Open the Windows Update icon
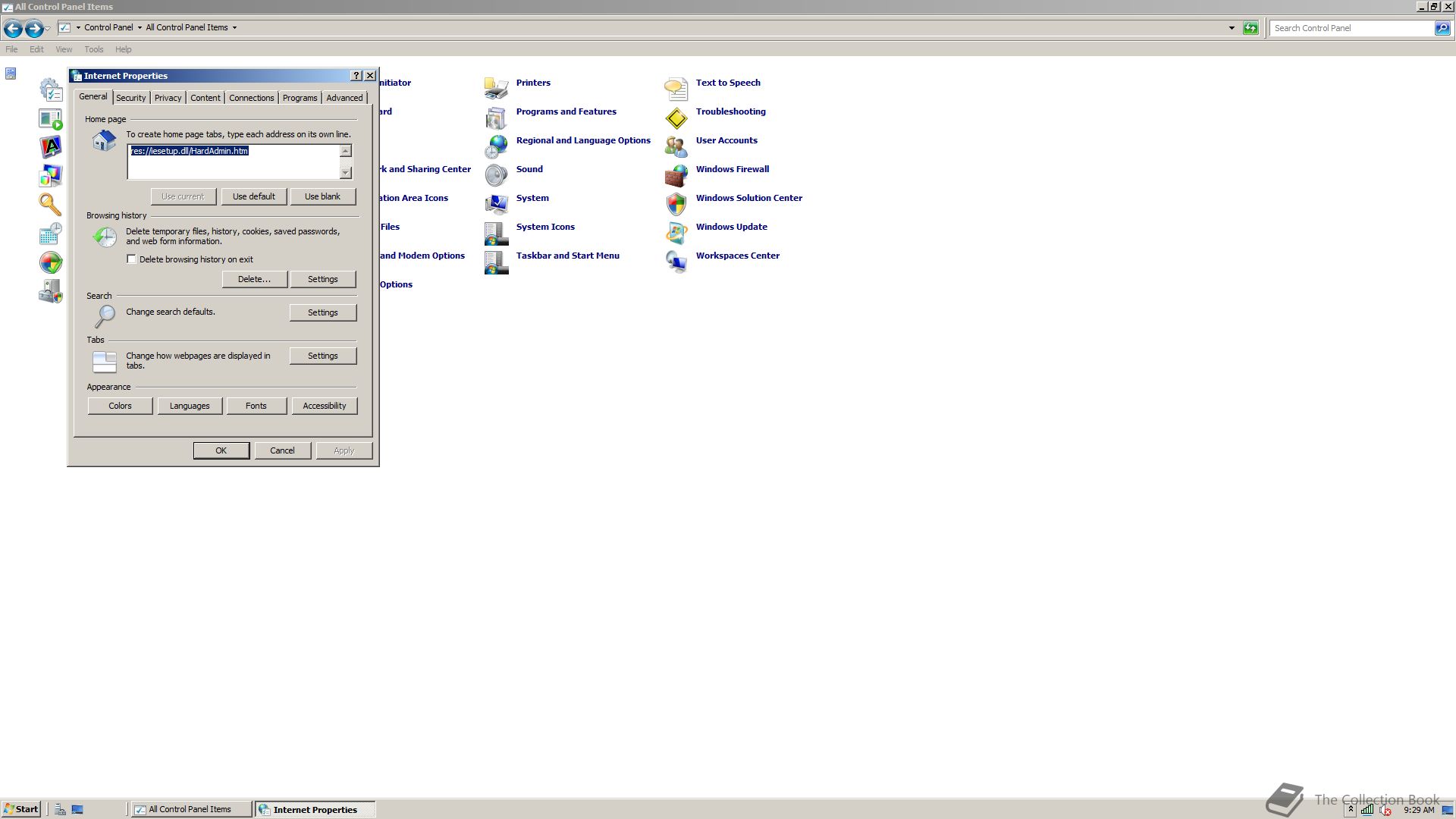The image size is (1456, 819). pos(676,233)
